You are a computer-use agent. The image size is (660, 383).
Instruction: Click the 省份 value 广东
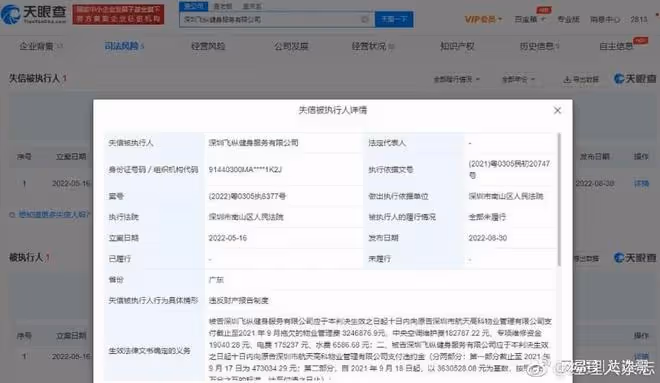coord(216,279)
